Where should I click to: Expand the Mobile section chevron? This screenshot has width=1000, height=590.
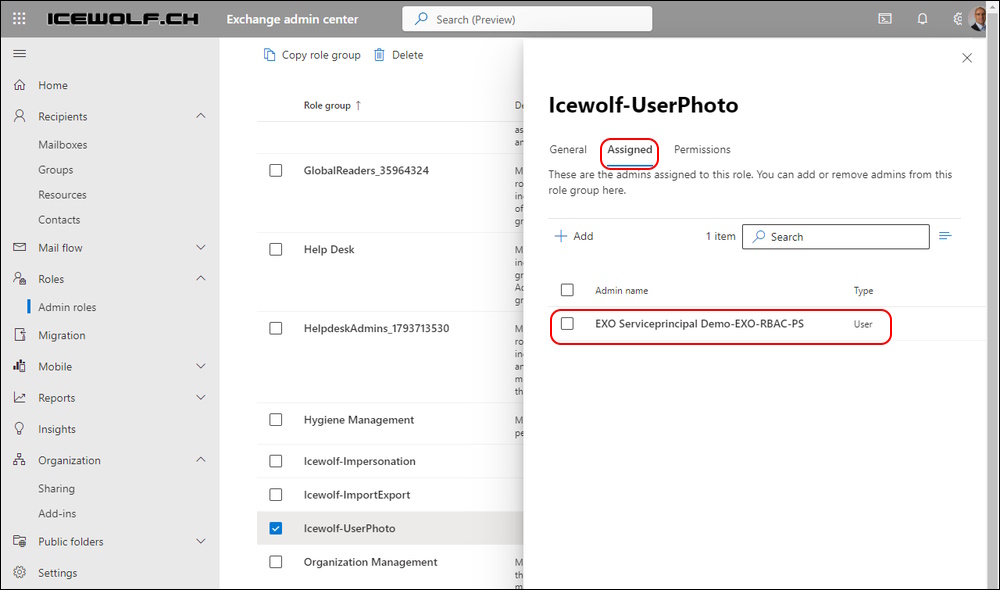click(x=201, y=366)
